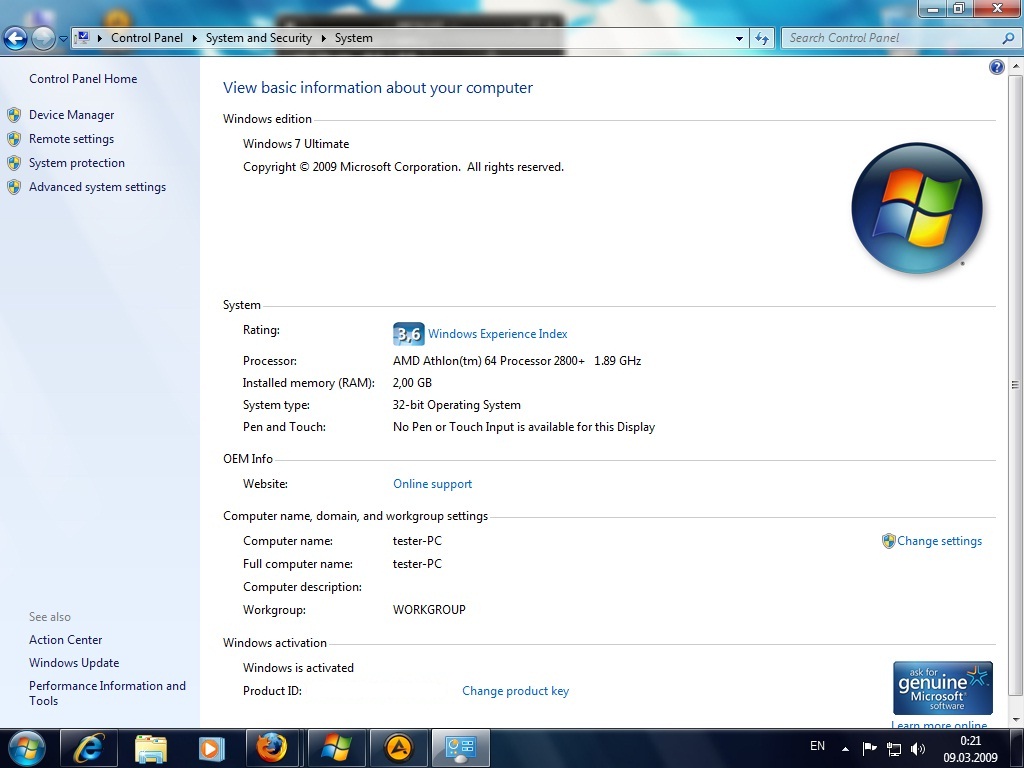
Task: Click the 32-bit Operating System text
Action: (456, 405)
